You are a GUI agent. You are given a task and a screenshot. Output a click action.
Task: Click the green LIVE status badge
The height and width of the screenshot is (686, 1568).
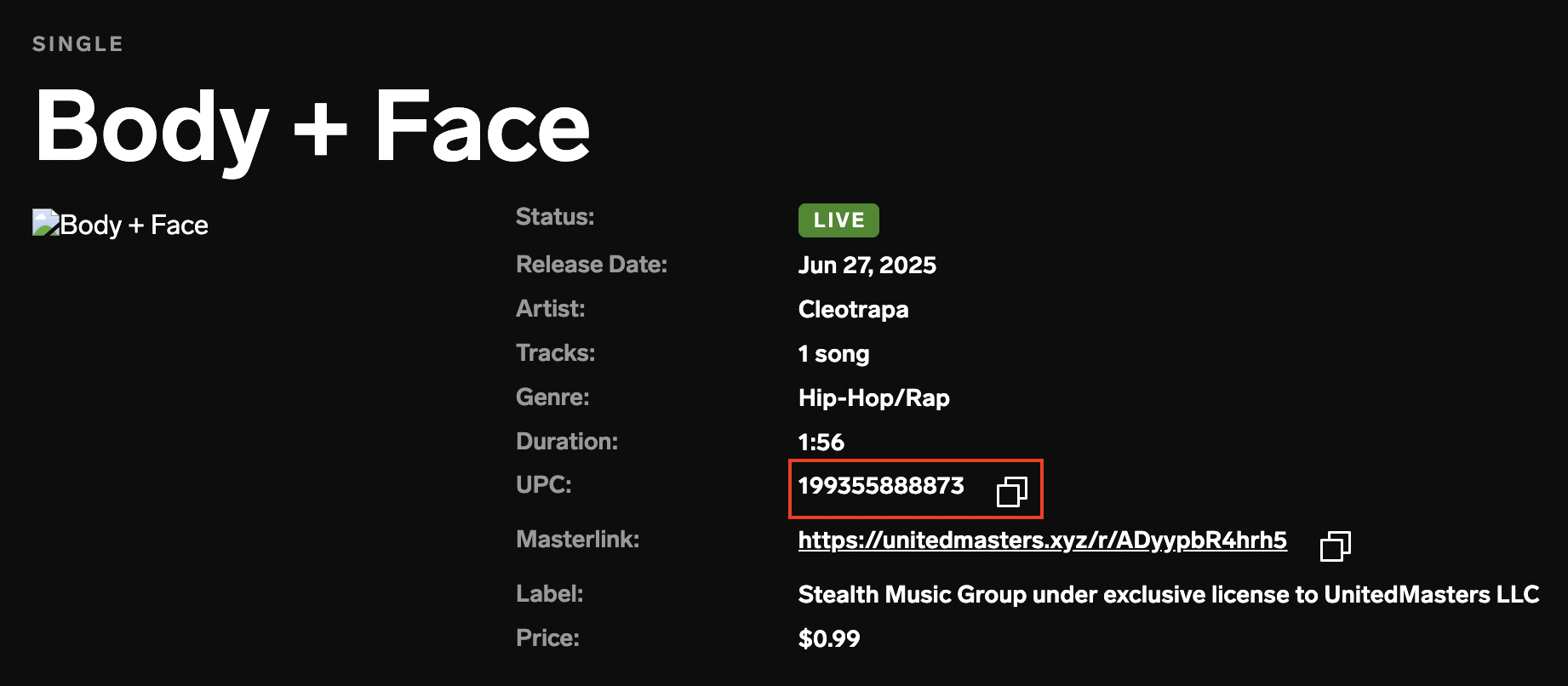pyautogui.click(x=838, y=220)
